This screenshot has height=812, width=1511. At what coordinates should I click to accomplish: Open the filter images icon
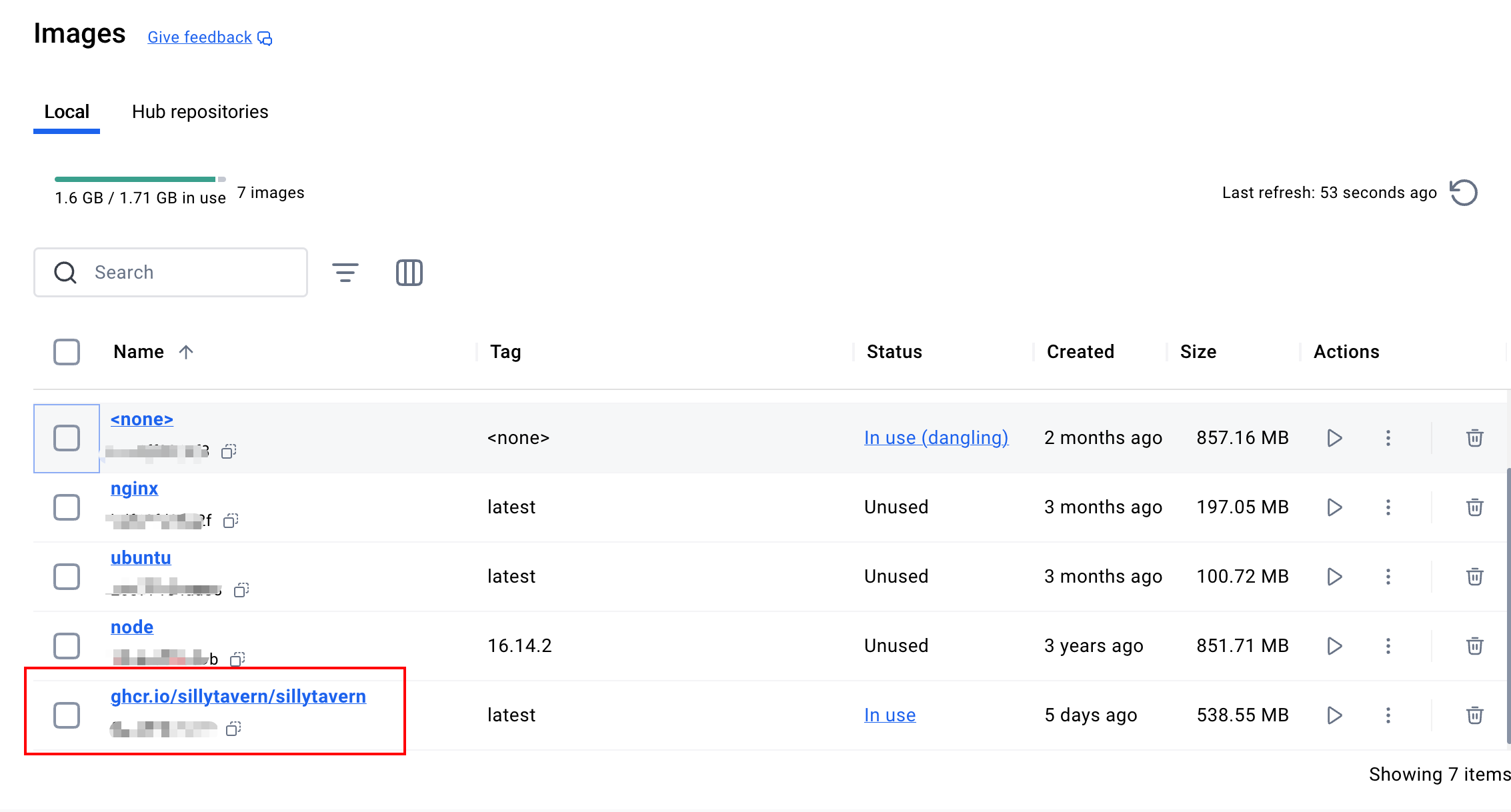pos(345,273)
